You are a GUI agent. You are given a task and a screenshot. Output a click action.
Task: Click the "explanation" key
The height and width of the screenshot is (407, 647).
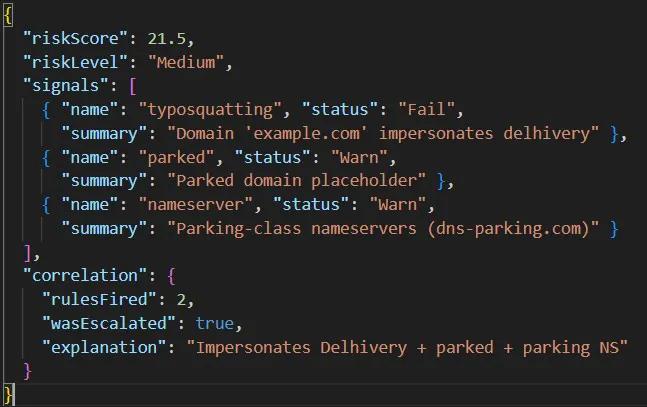click(104, 347)
